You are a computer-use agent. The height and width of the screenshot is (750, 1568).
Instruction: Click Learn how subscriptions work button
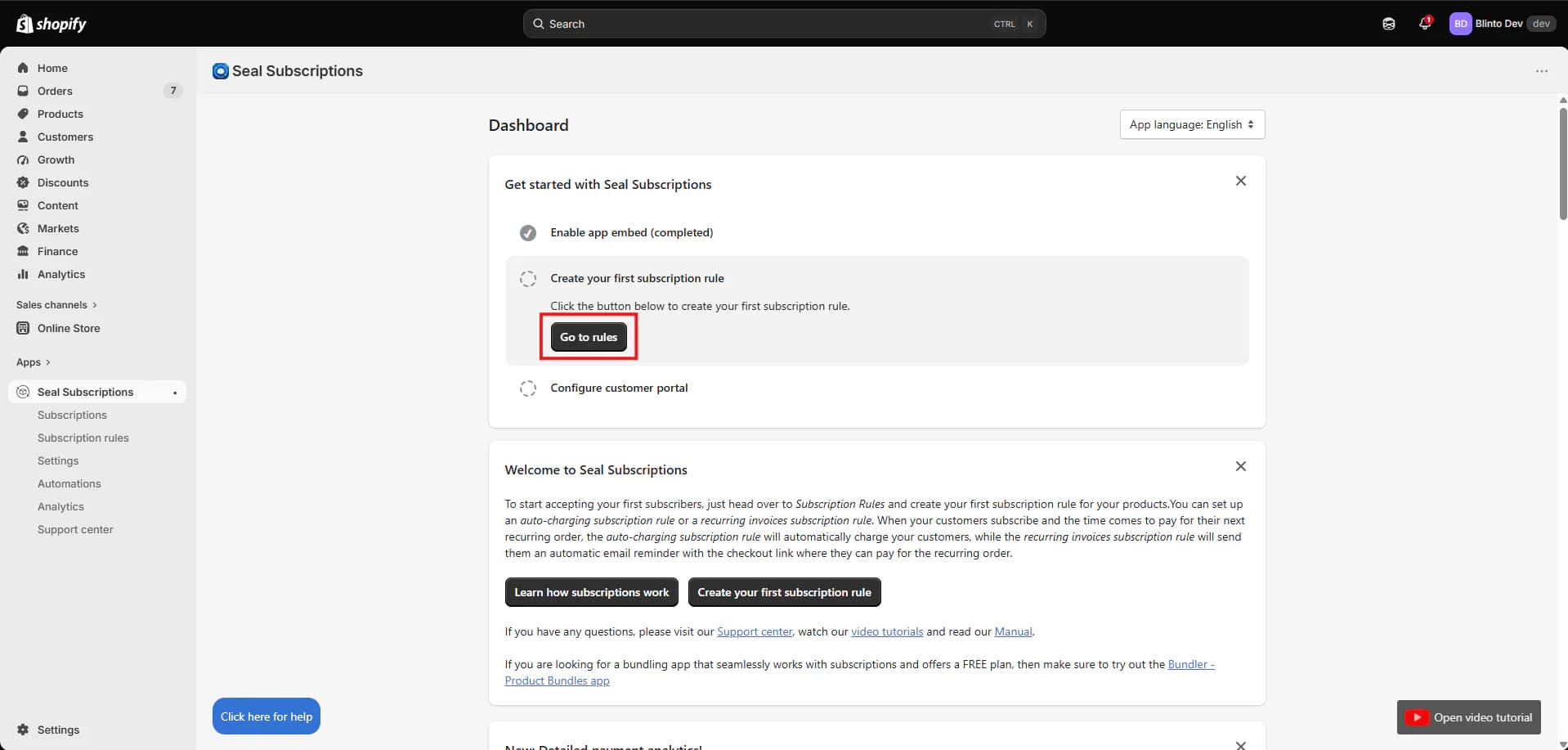592,592
